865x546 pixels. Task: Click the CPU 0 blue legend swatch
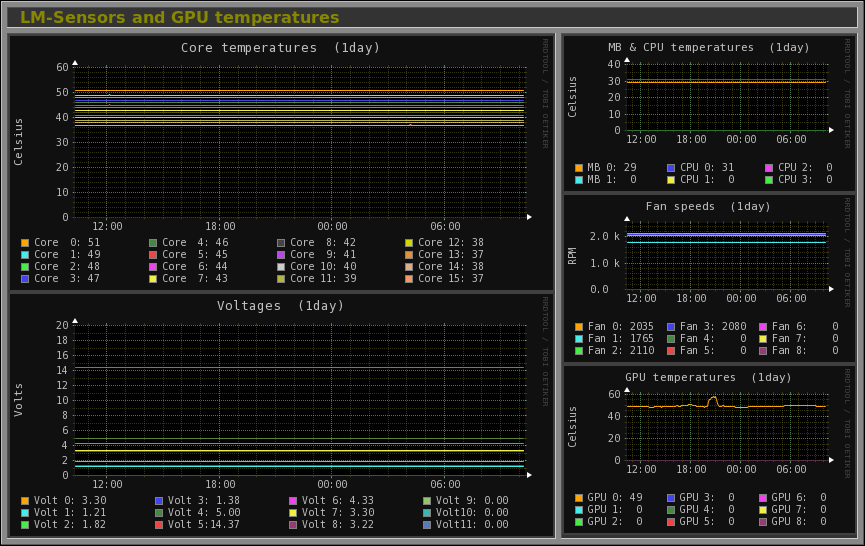(671, 168)
